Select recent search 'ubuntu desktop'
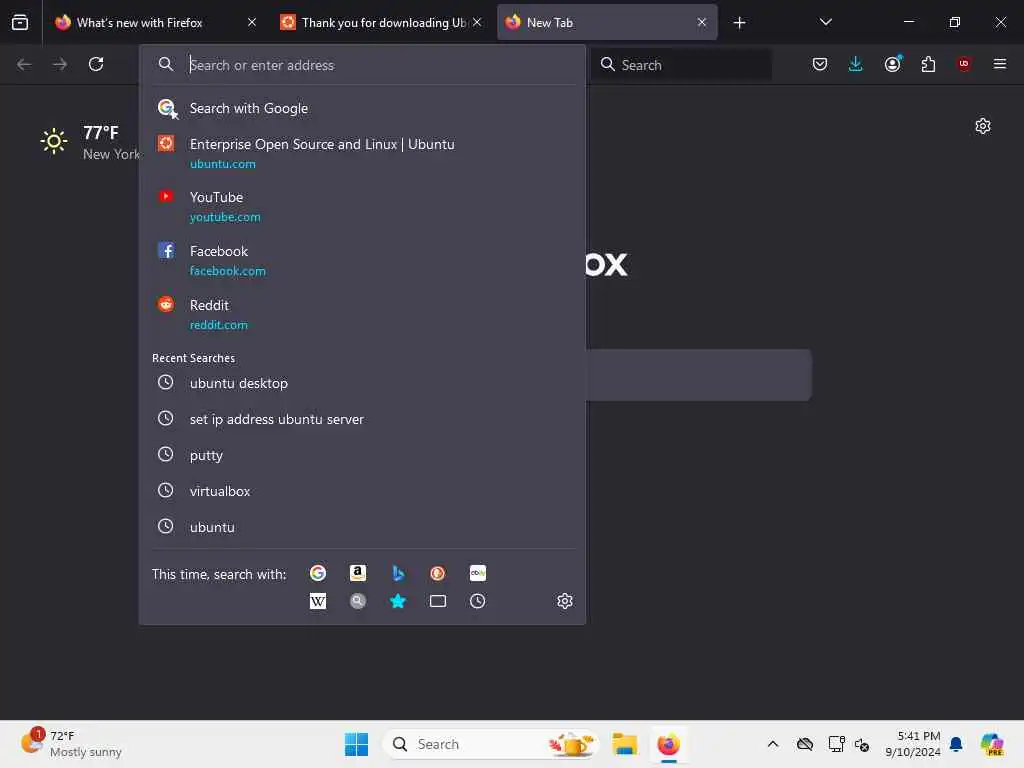 [362, 383]
